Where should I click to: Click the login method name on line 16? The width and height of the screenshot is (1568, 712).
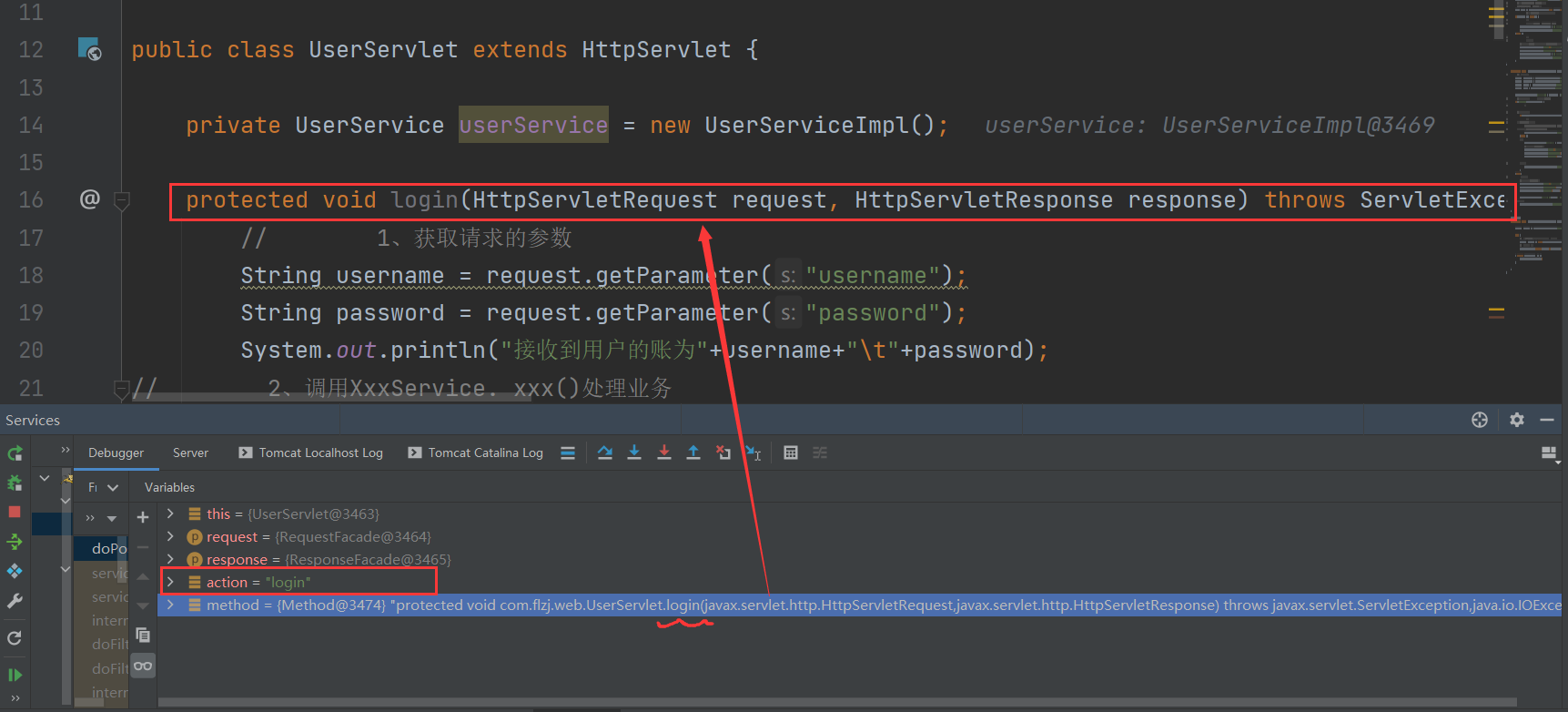(x=424, y=199)
